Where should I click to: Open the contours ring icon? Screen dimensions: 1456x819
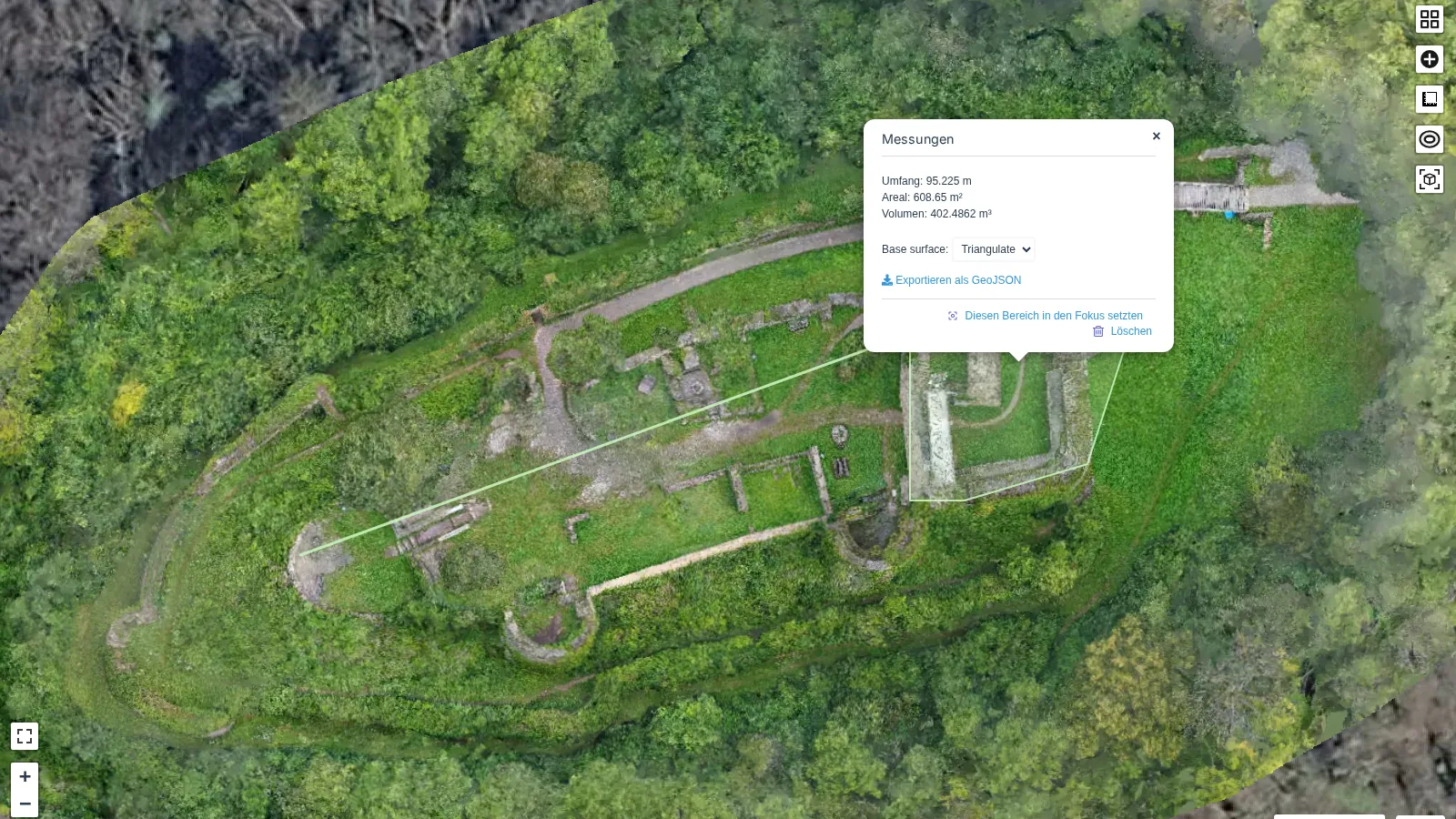tap(1430, 139)
